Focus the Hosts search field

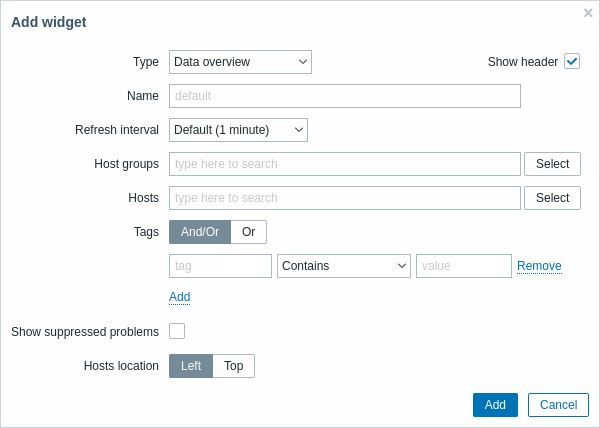coord(345,198)
